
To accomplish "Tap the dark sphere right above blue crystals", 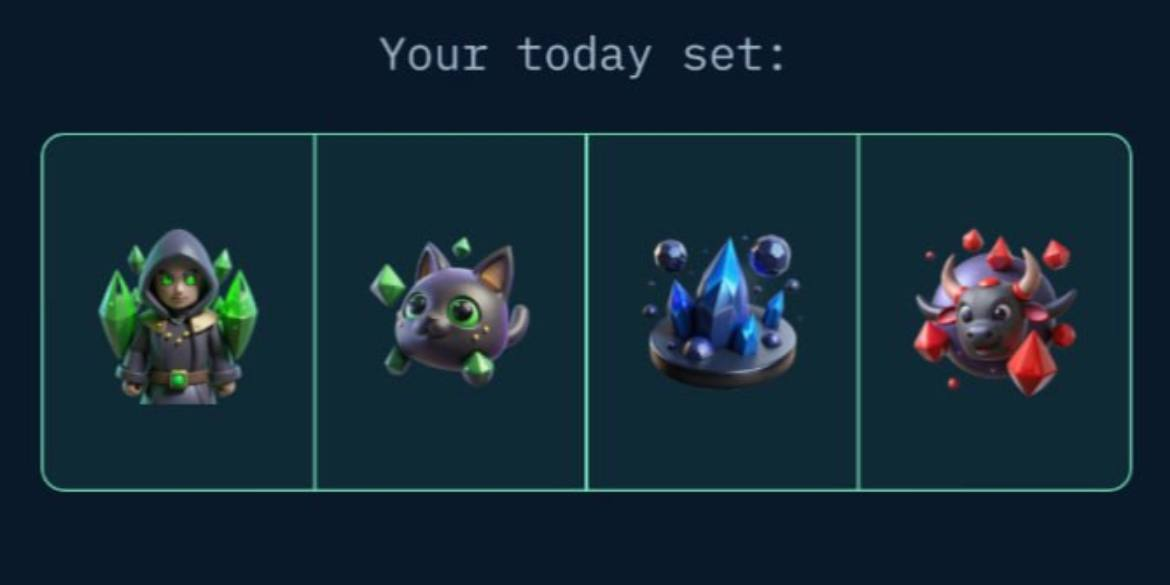I will (769, 255).
